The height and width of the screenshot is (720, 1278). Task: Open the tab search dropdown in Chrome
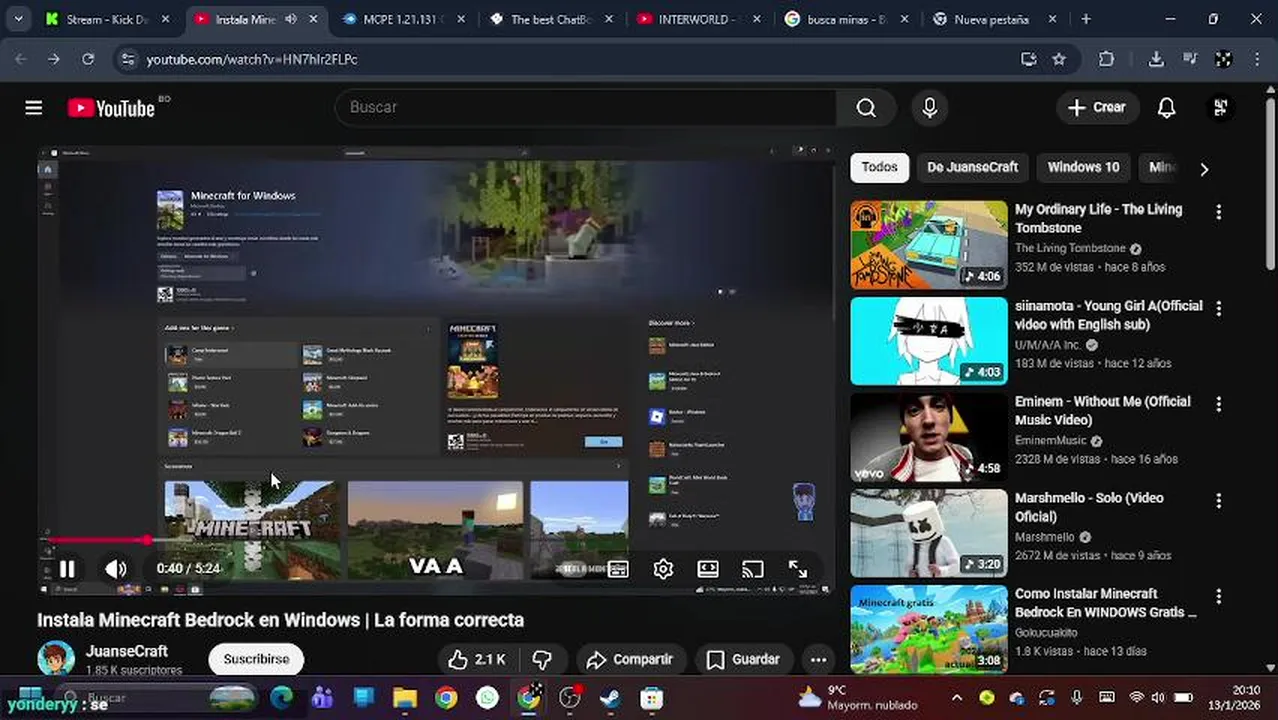pyautogui.click(x=18, y=19)
